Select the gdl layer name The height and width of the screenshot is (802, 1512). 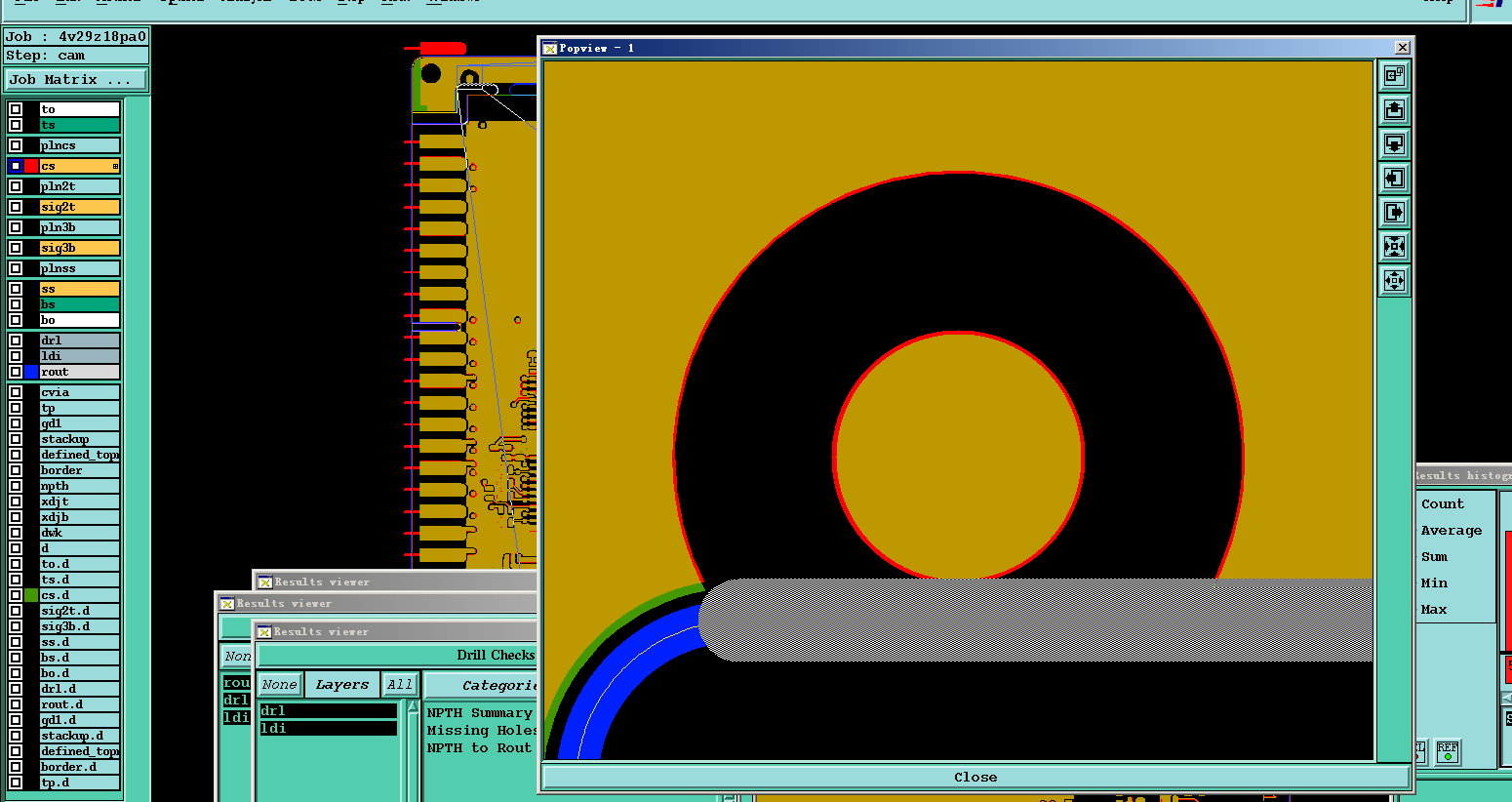point(79,423)
